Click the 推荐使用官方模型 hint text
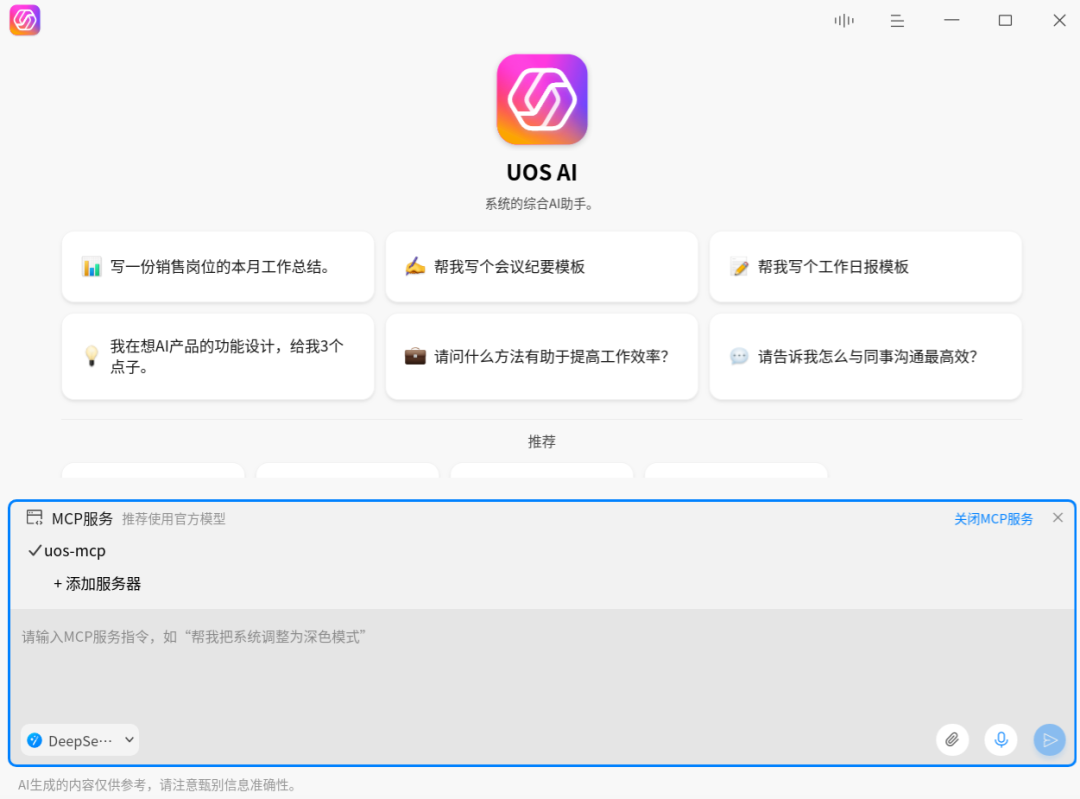1080x799 pixels. pyautogui.click(x=174, y=519)
